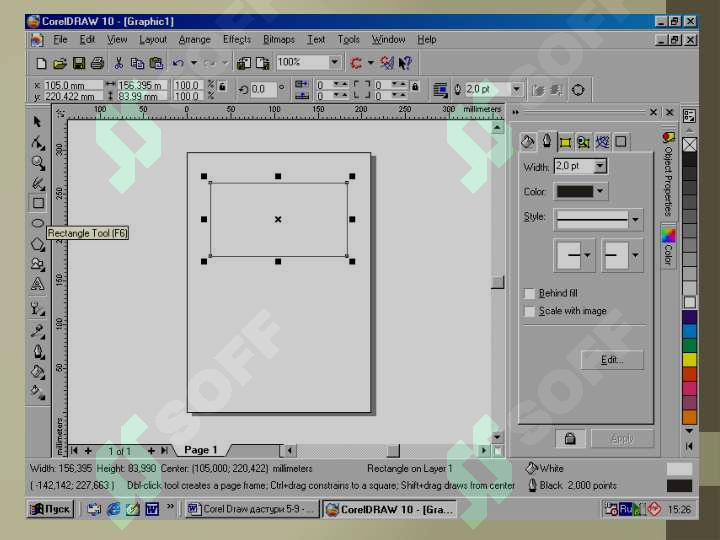Image resolution: width=720 pixels, height=540 pixels.
Task: Expand the application launcher dropdown arrow
Action: (370, 63)
